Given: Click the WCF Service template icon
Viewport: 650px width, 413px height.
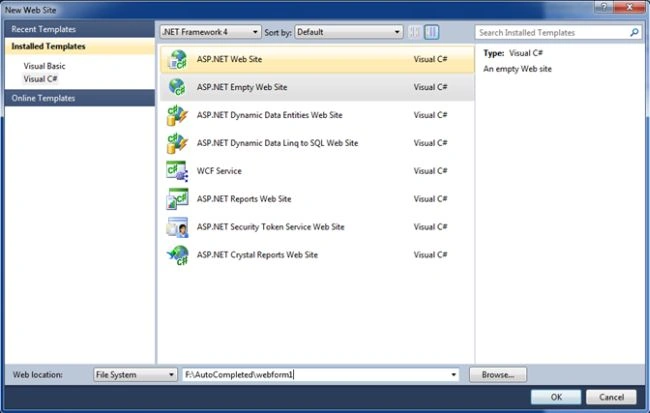Looking at the screenshot, I should [x=177, y=171].
